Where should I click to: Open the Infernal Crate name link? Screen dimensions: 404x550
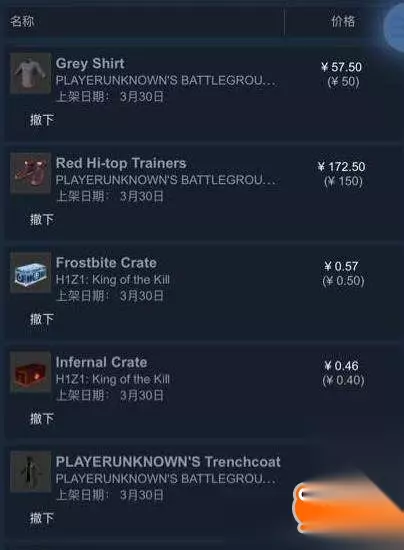(x=101, y=362)
